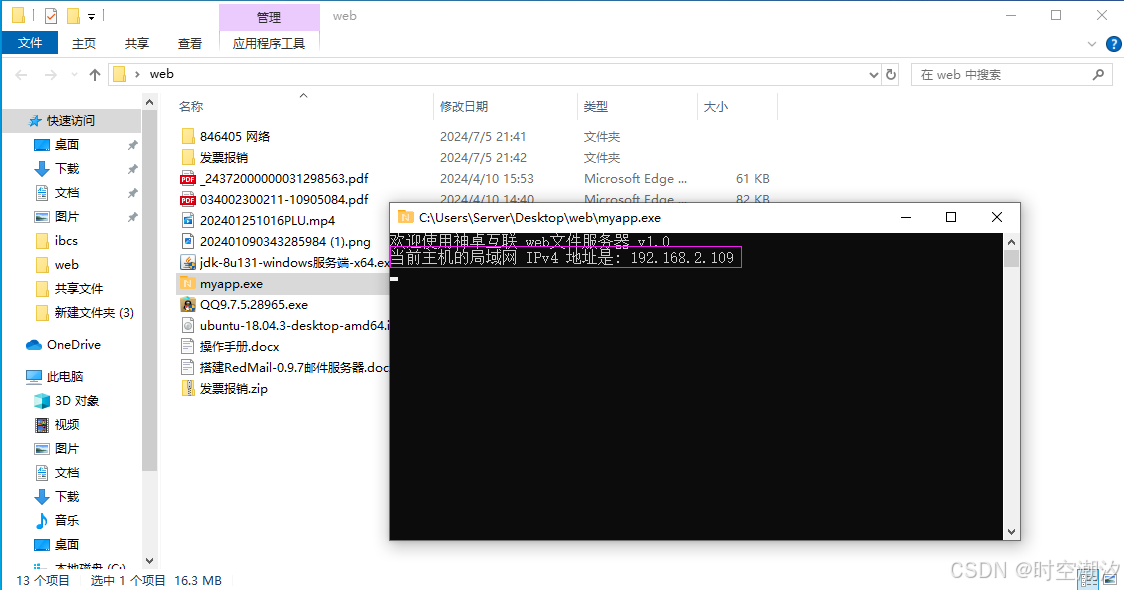Click the 管理 contextual tab
This screenshot has width=1124, height=590.
tap(269, 17)
